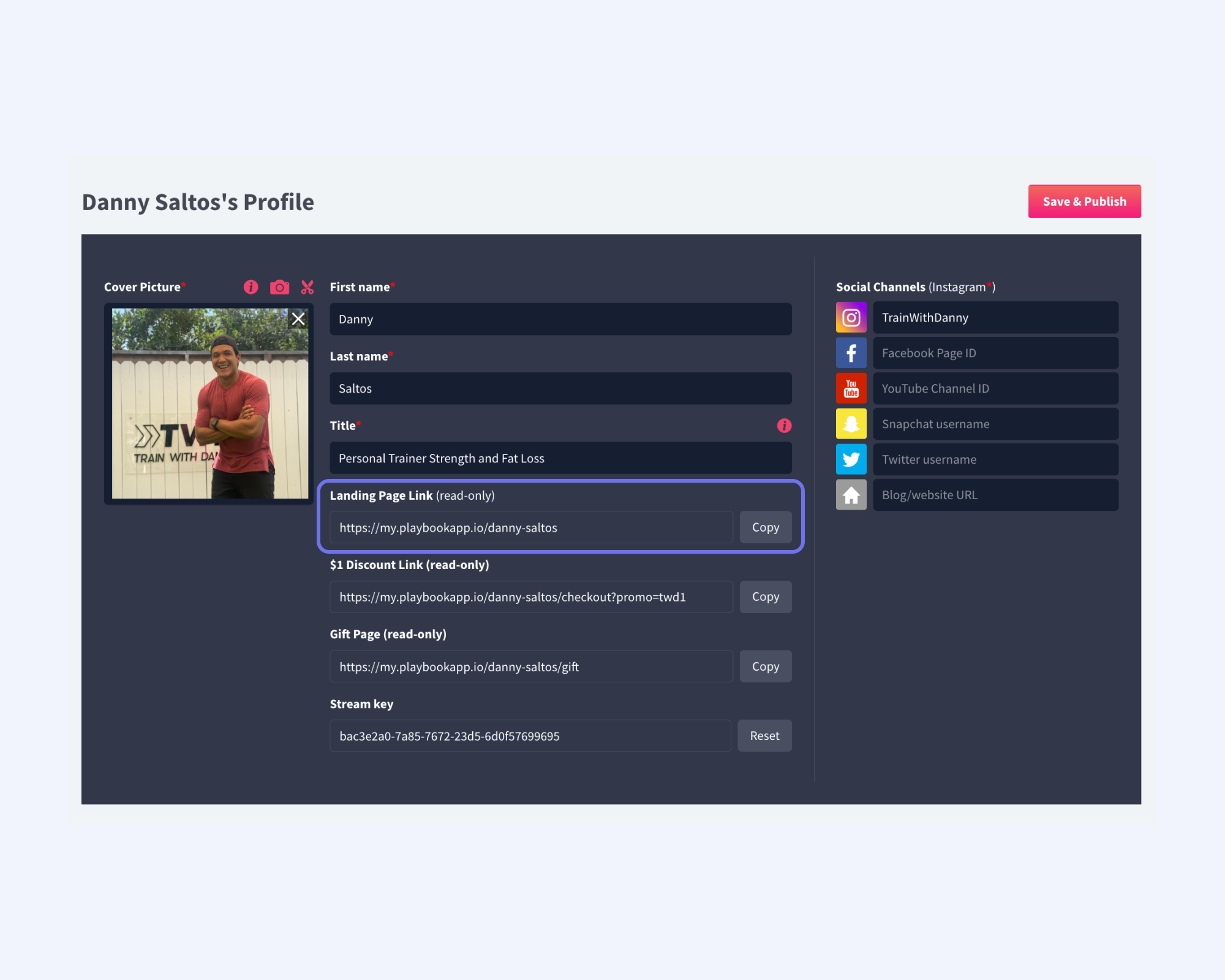Click the YouTube icon
This screenshot has width=1225, height=980.
851,388
